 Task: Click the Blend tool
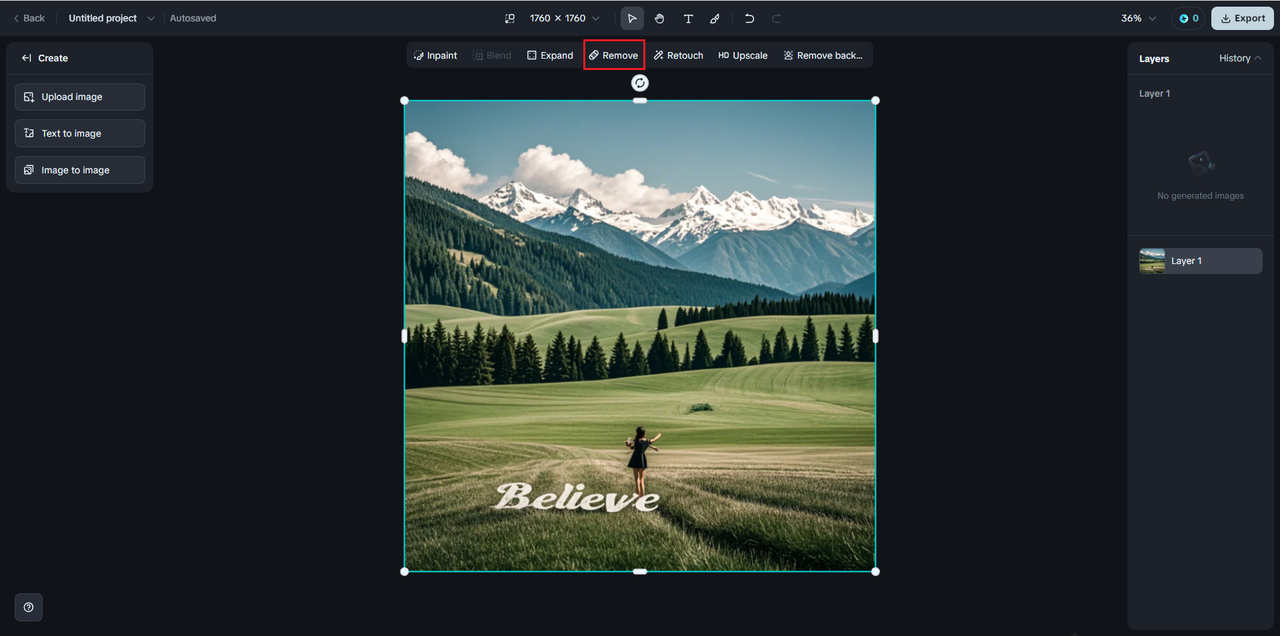492,55
